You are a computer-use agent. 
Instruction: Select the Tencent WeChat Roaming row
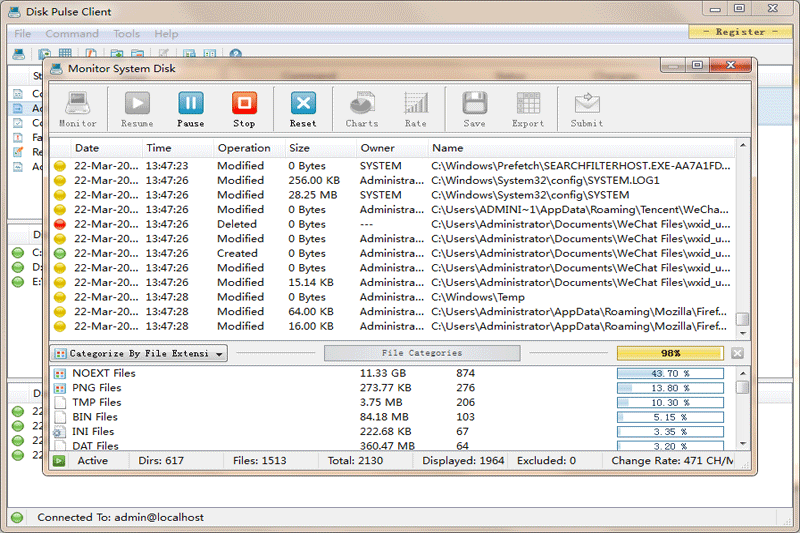[x=393, y=210]
